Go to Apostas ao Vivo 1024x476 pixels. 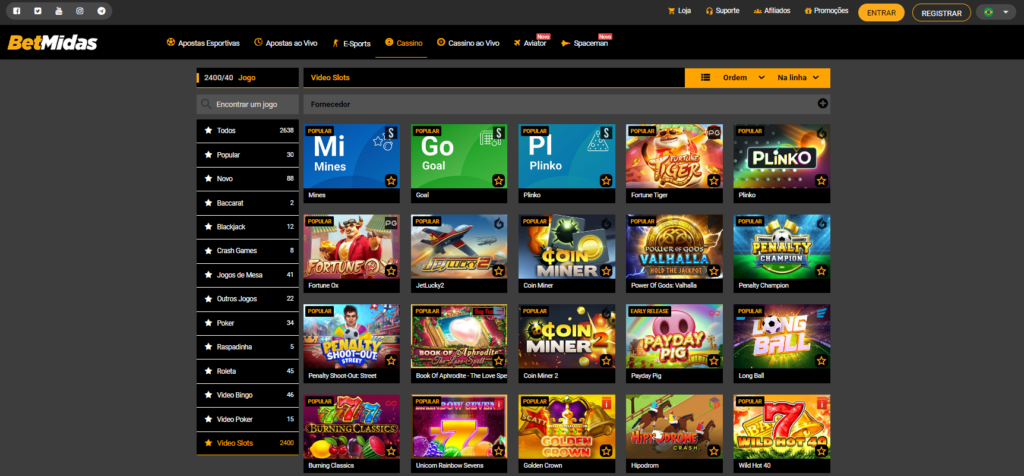click(x=285, y=43)
